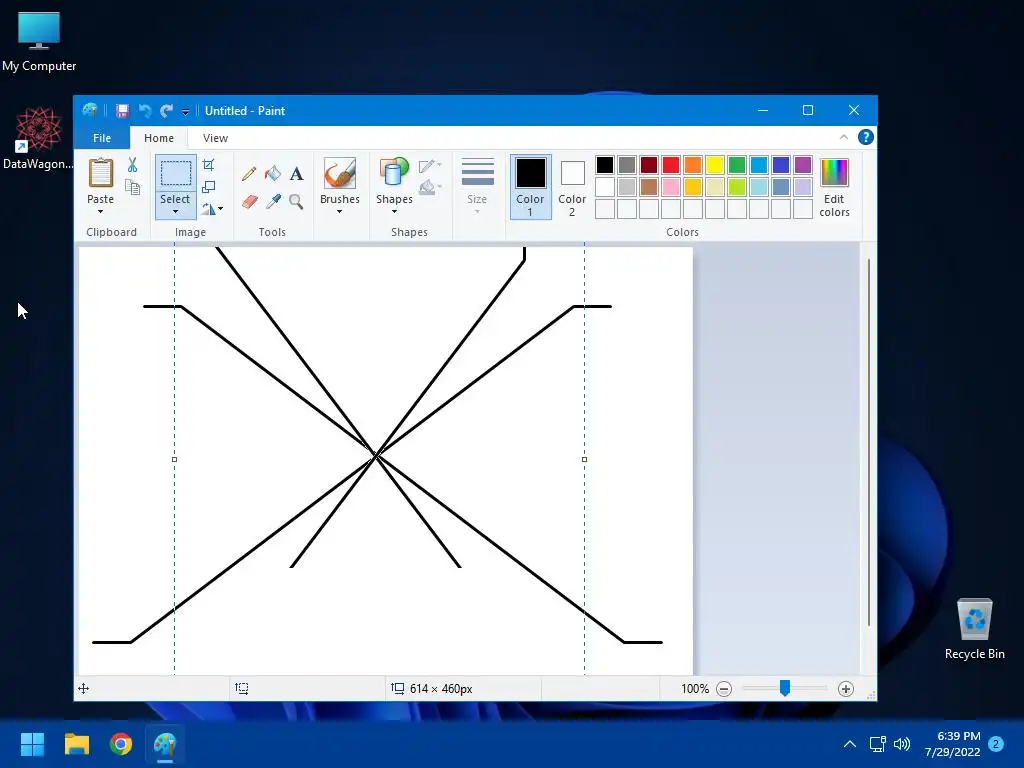Open the Windows Start menu

(32, 744)
